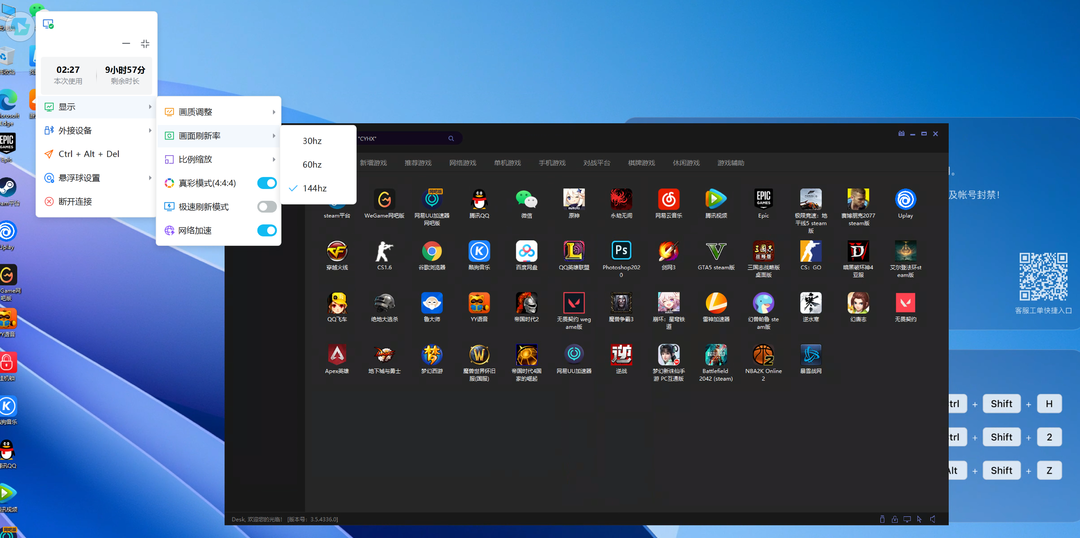Launch CS1.6 game icon
The image size is (1080, 538).
[x=384, y=251]
